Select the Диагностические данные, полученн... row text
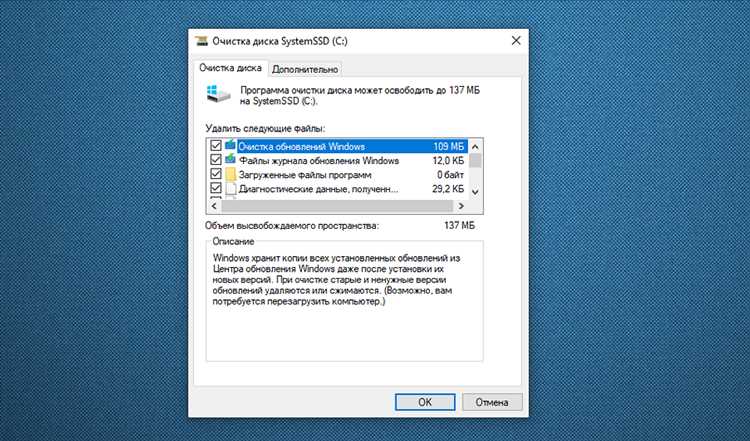Screen dimensions: 750x441 coord(319,189)
